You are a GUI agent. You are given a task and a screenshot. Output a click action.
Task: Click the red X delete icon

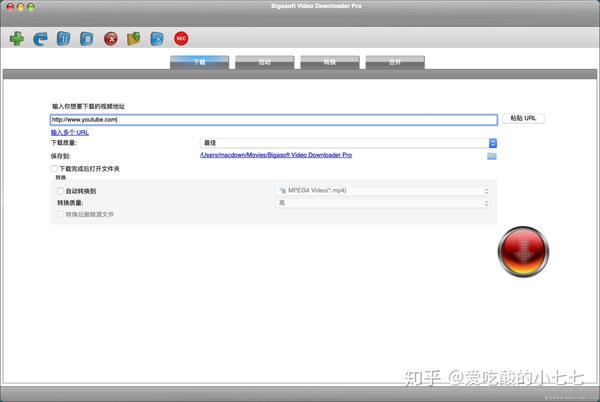click(111, 39)
